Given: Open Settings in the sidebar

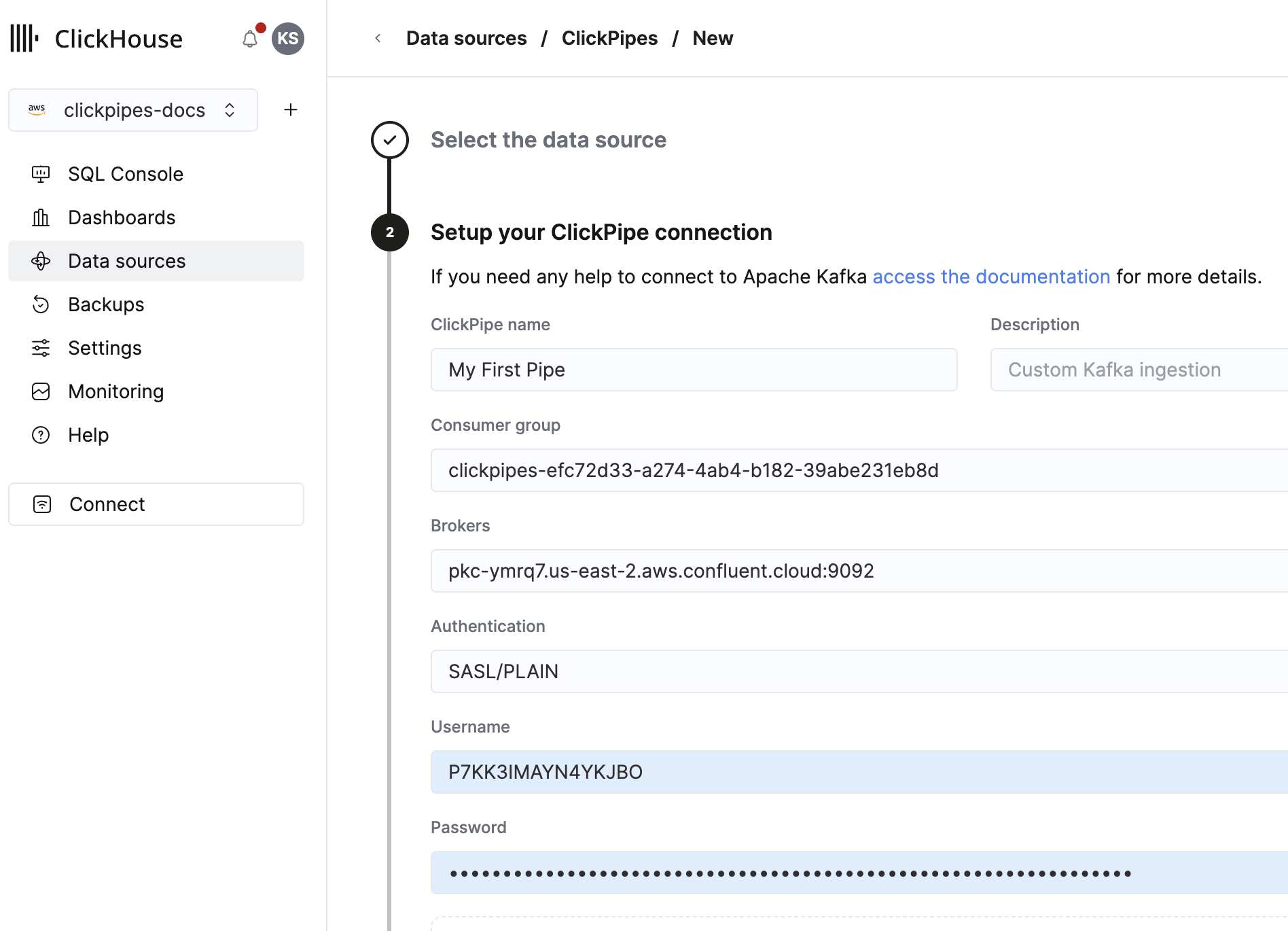Looking at the screenshot, I should [x=105, y=348].
